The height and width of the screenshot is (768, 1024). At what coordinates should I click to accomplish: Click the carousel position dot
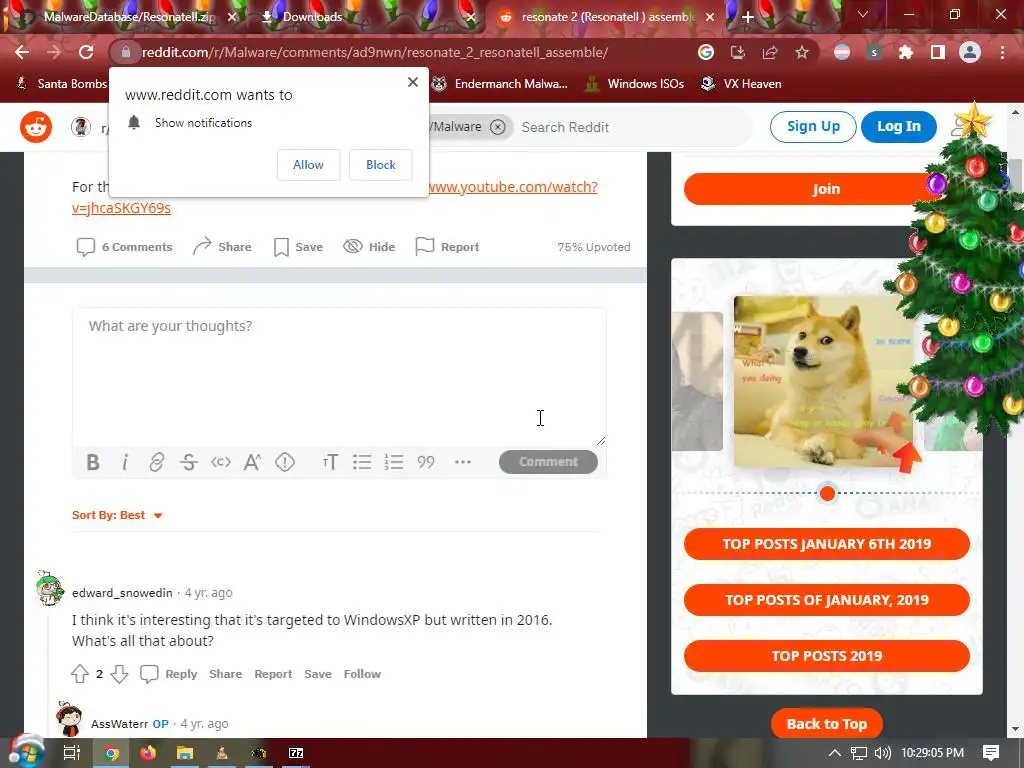coord(827,493)
